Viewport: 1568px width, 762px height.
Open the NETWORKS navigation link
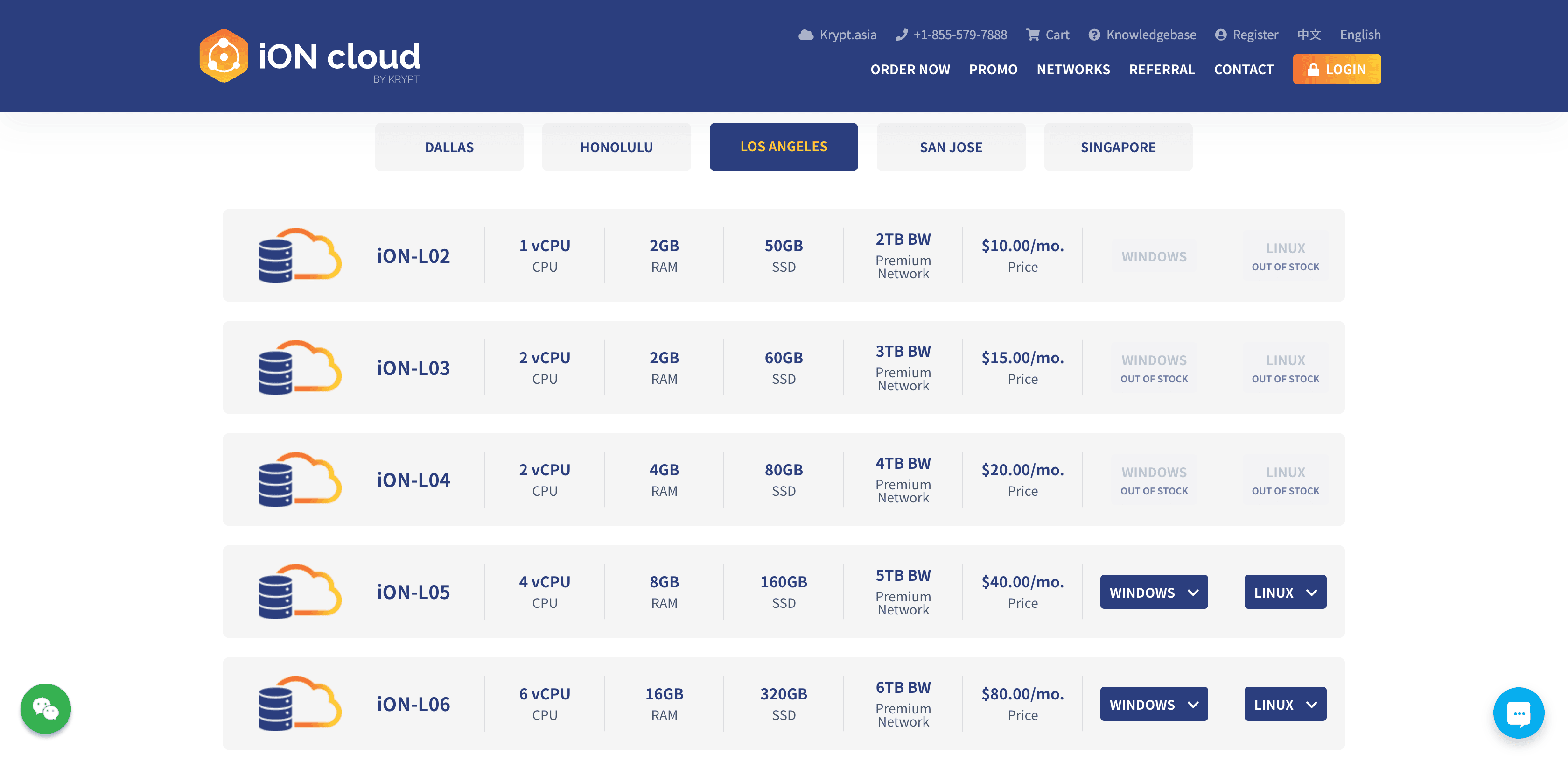coord(1073,70)
